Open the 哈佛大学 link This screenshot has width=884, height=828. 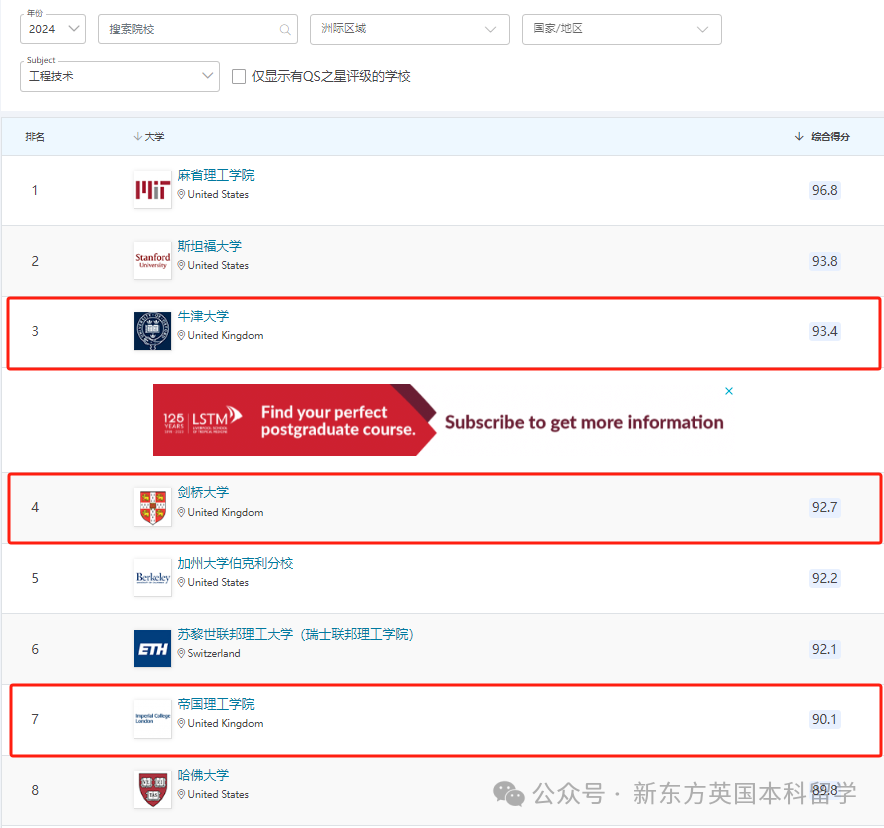[x=204, y=775]
